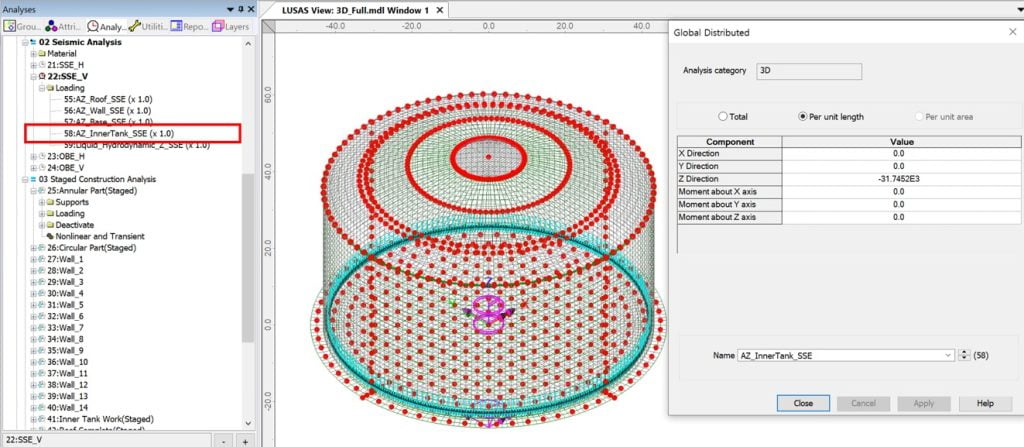This screenshot has height=447, width=1024.
Task: Expand the 23:OBE_H analysis node
Action: point(35,156)
